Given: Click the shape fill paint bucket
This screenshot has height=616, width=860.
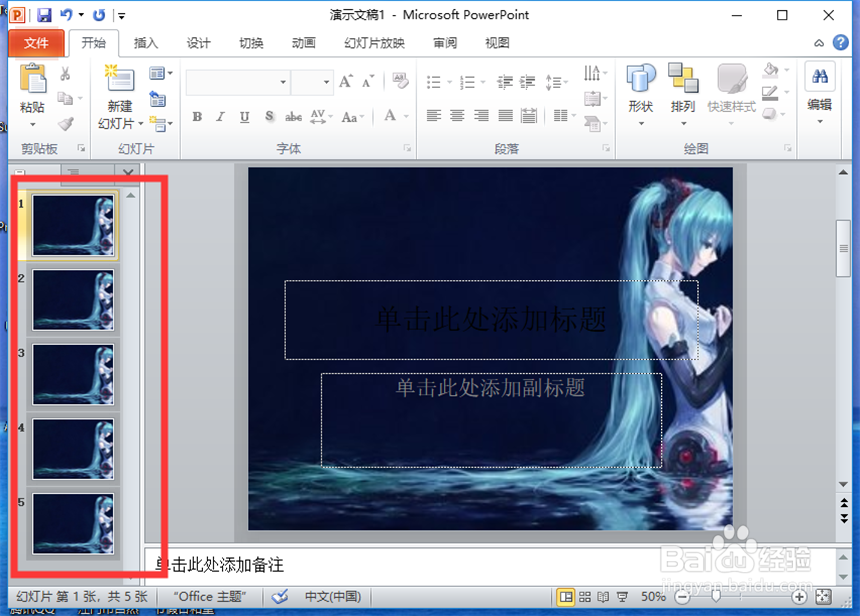Looking at the screenshot, I should click(x=771, y=70).
